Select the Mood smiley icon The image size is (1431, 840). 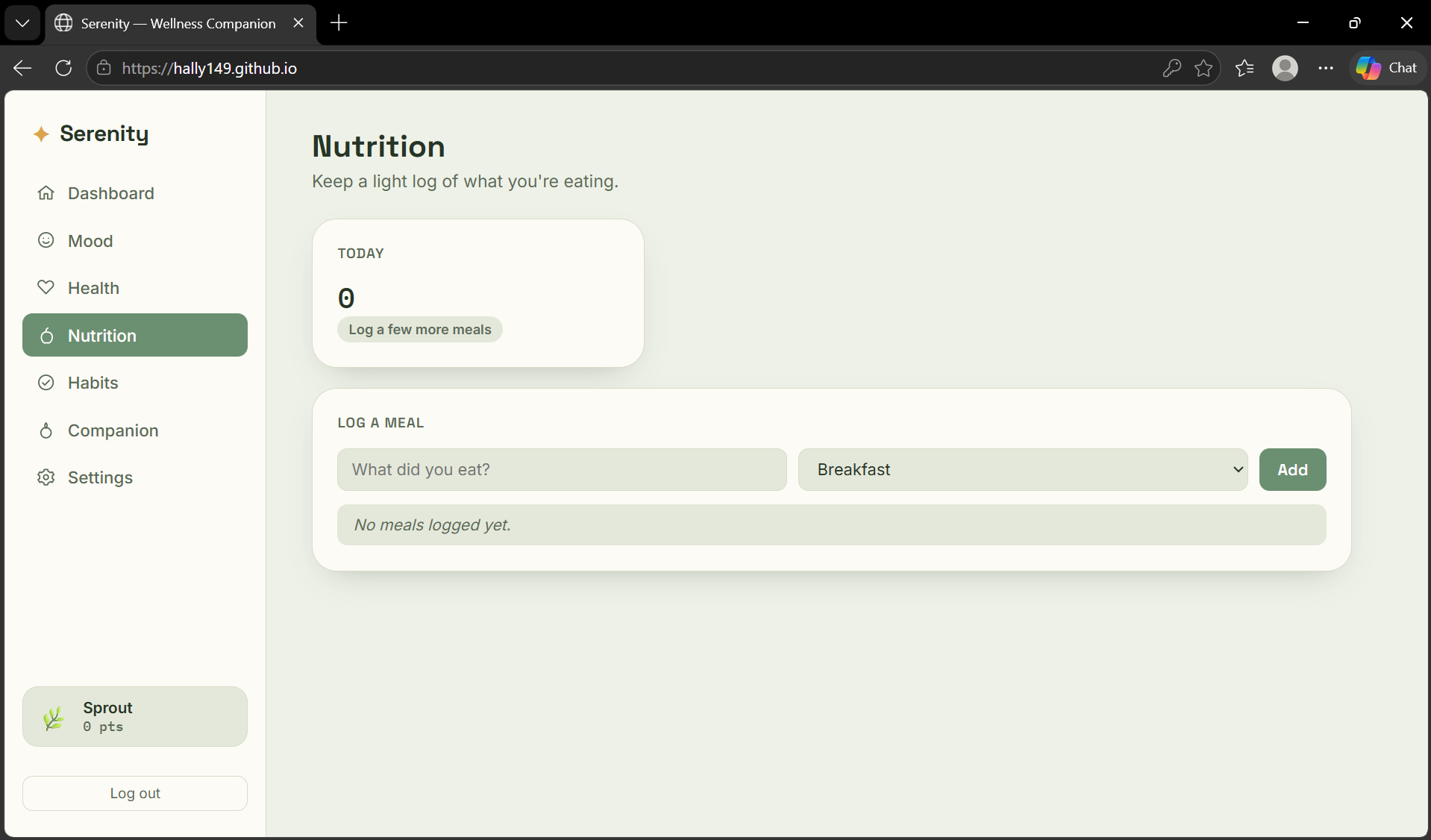46,240
